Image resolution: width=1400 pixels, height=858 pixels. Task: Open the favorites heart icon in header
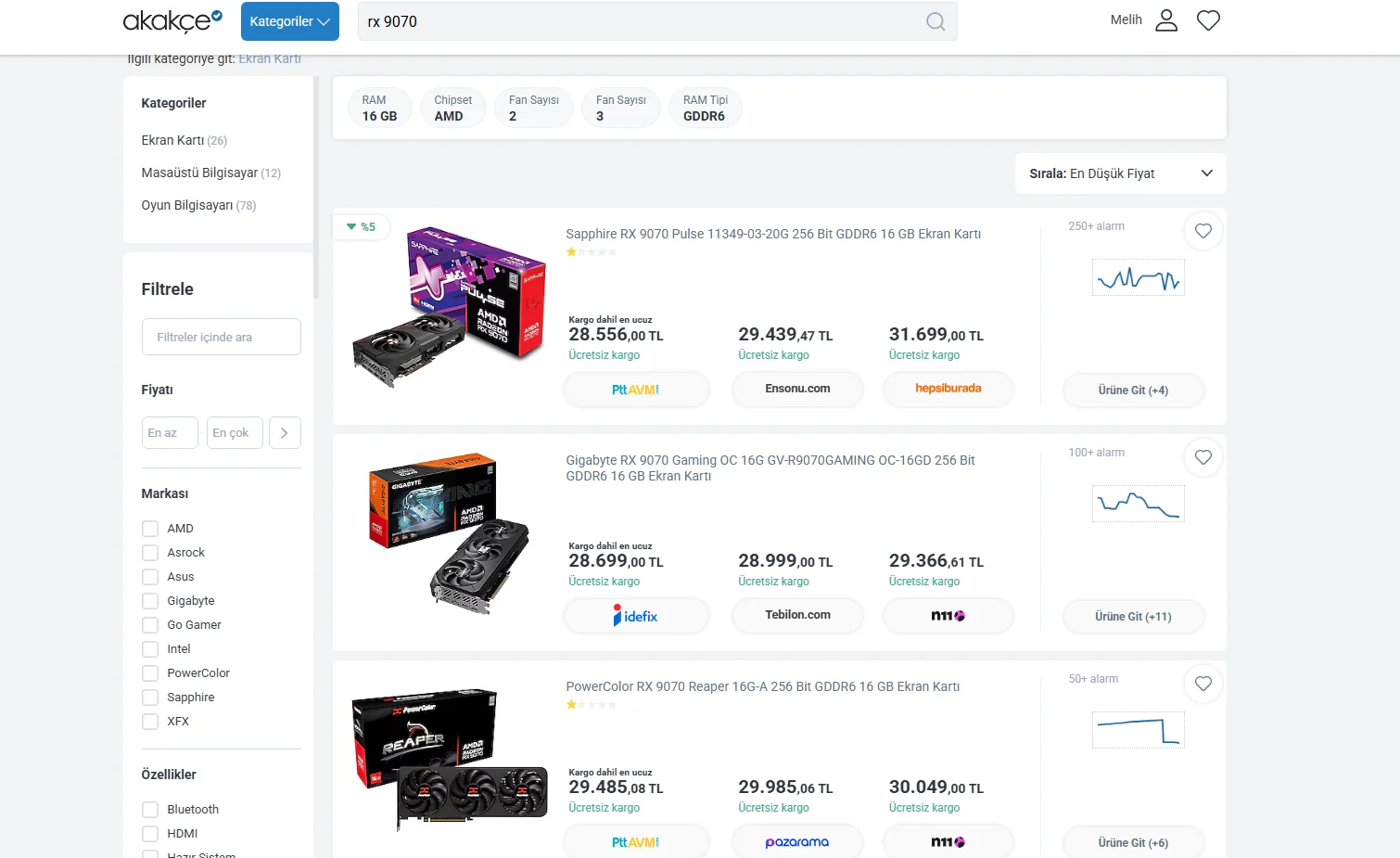(1208, 20)
